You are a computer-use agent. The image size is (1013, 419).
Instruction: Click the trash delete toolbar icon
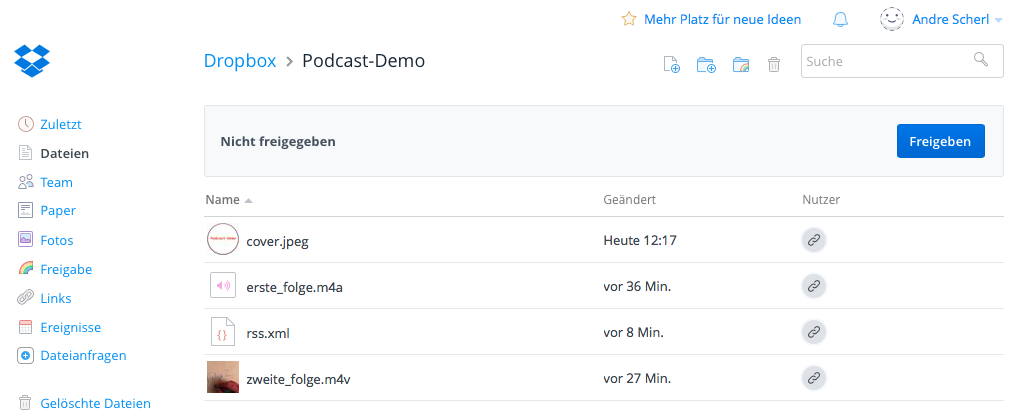(x=774, y=64)
